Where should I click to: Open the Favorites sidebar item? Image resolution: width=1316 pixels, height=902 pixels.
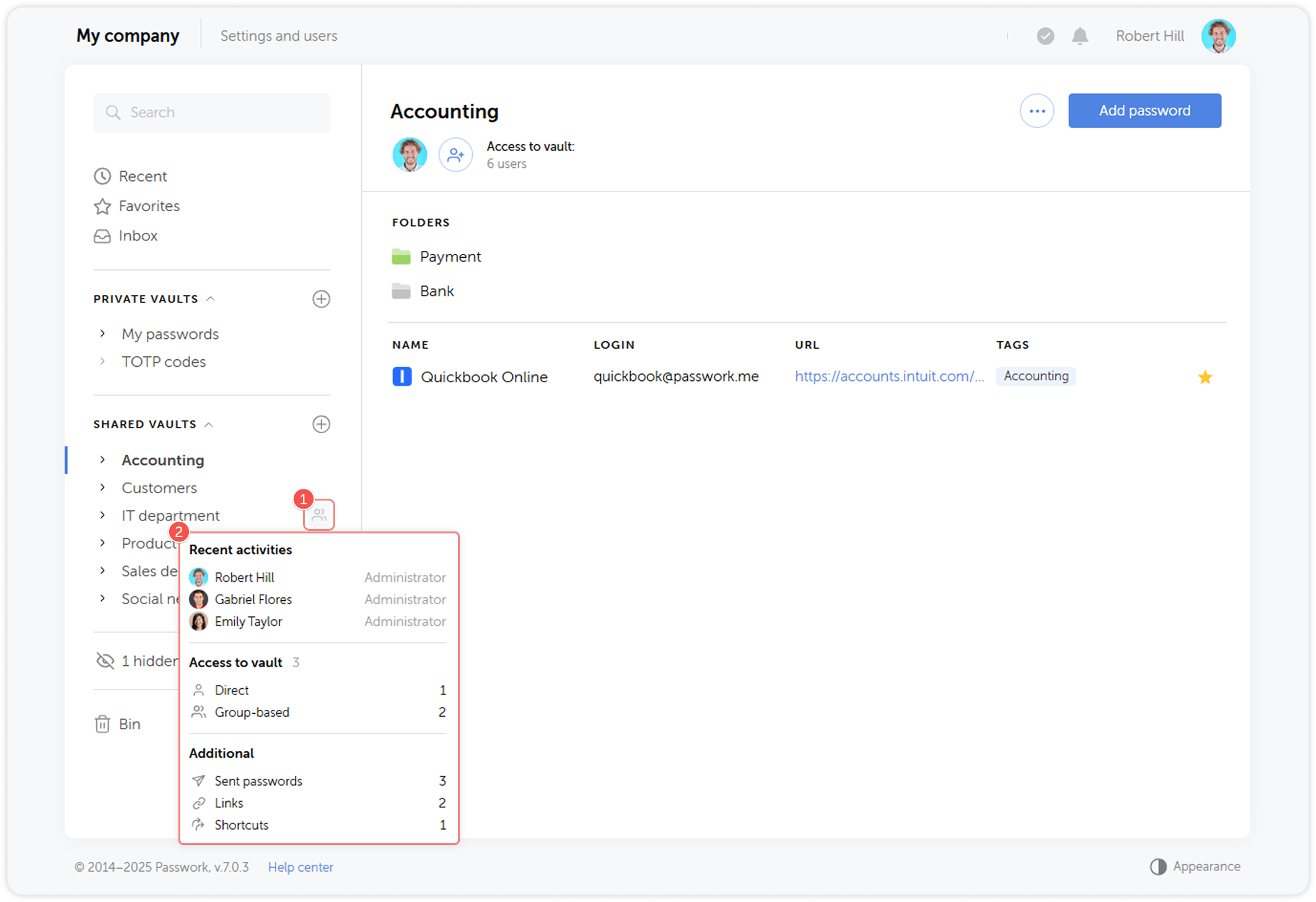tap(149, 206)
